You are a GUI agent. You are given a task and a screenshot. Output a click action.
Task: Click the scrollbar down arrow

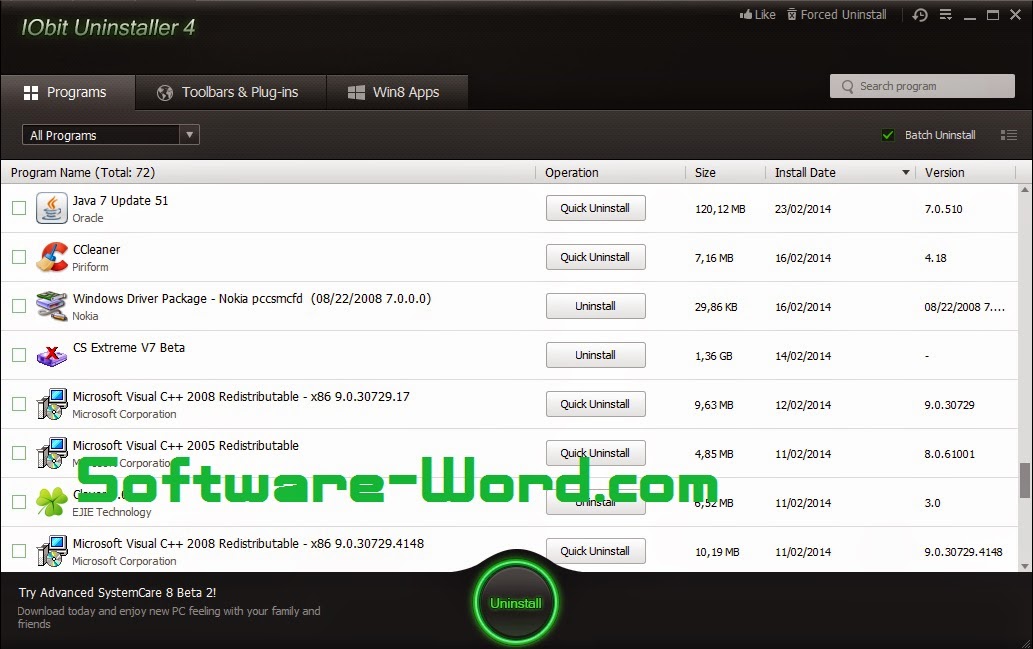click(x=1024, y=566)
